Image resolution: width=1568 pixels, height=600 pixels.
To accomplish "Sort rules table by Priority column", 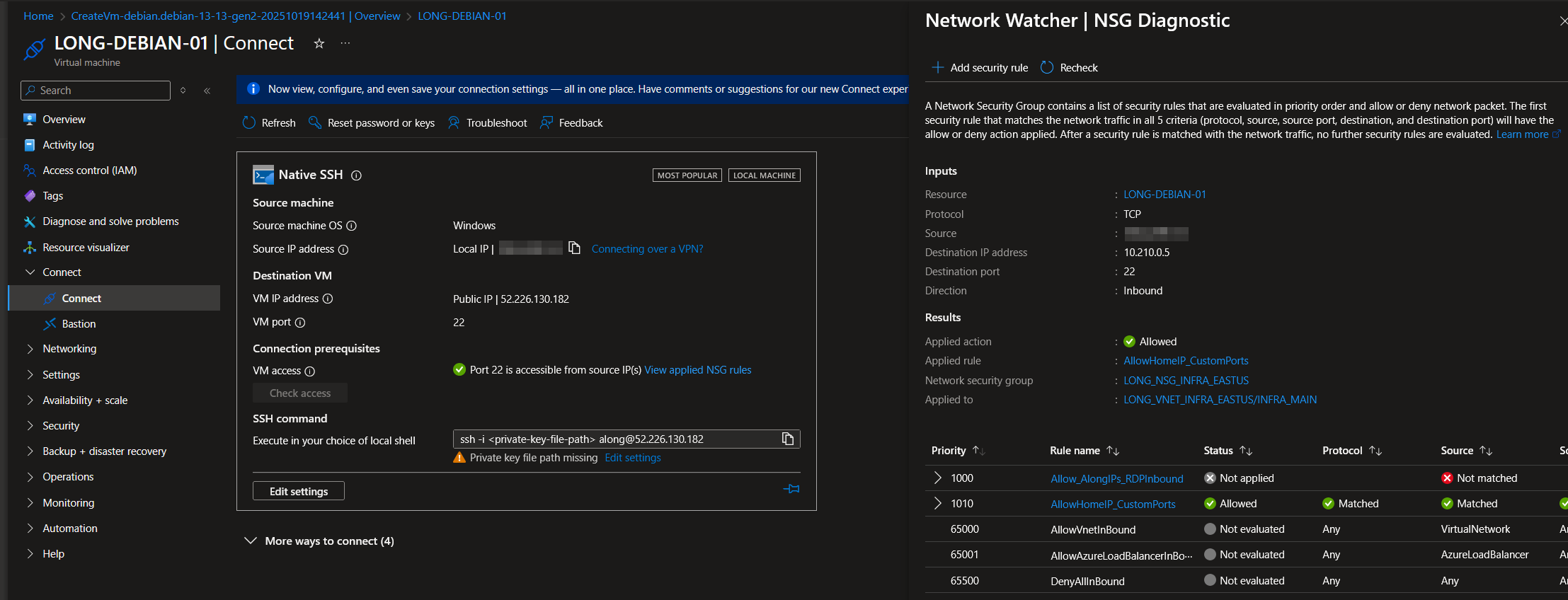I will coord(978,451).
